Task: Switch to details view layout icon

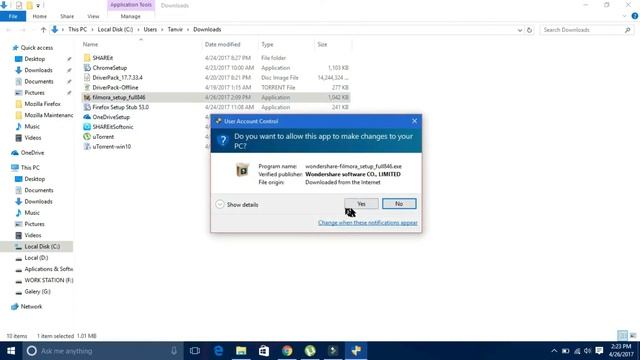Action: point(622,336)
